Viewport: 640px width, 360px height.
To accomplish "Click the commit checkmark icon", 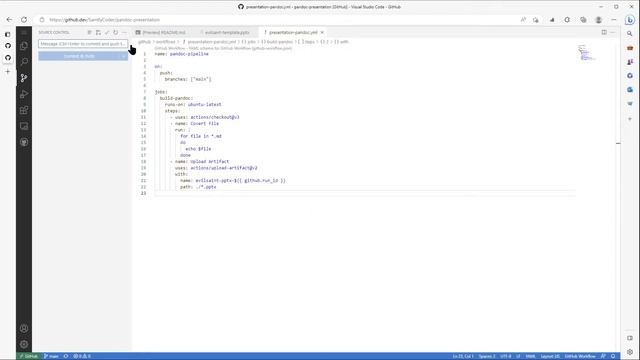I will click(107, 32).
